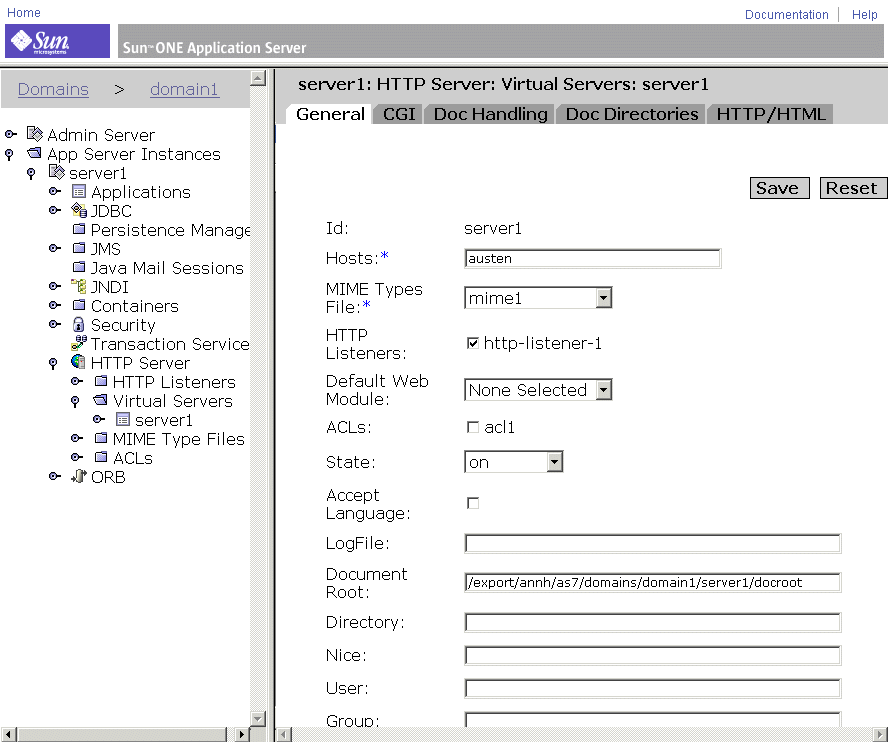Viewport: 888px width, 742px height.
Task: Click the HTTP Server globe icon
Action: [x=79, y=362]
